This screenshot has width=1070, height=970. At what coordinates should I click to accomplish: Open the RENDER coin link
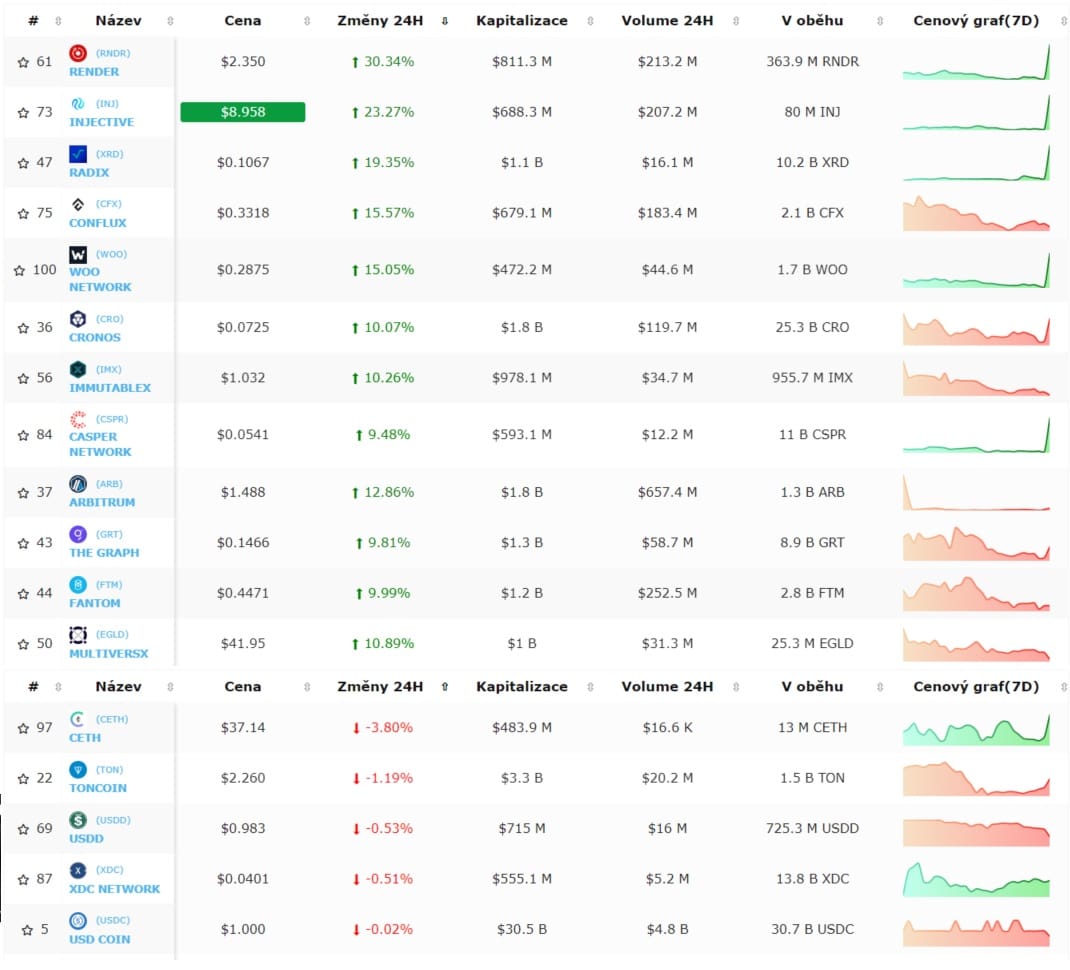93,72
